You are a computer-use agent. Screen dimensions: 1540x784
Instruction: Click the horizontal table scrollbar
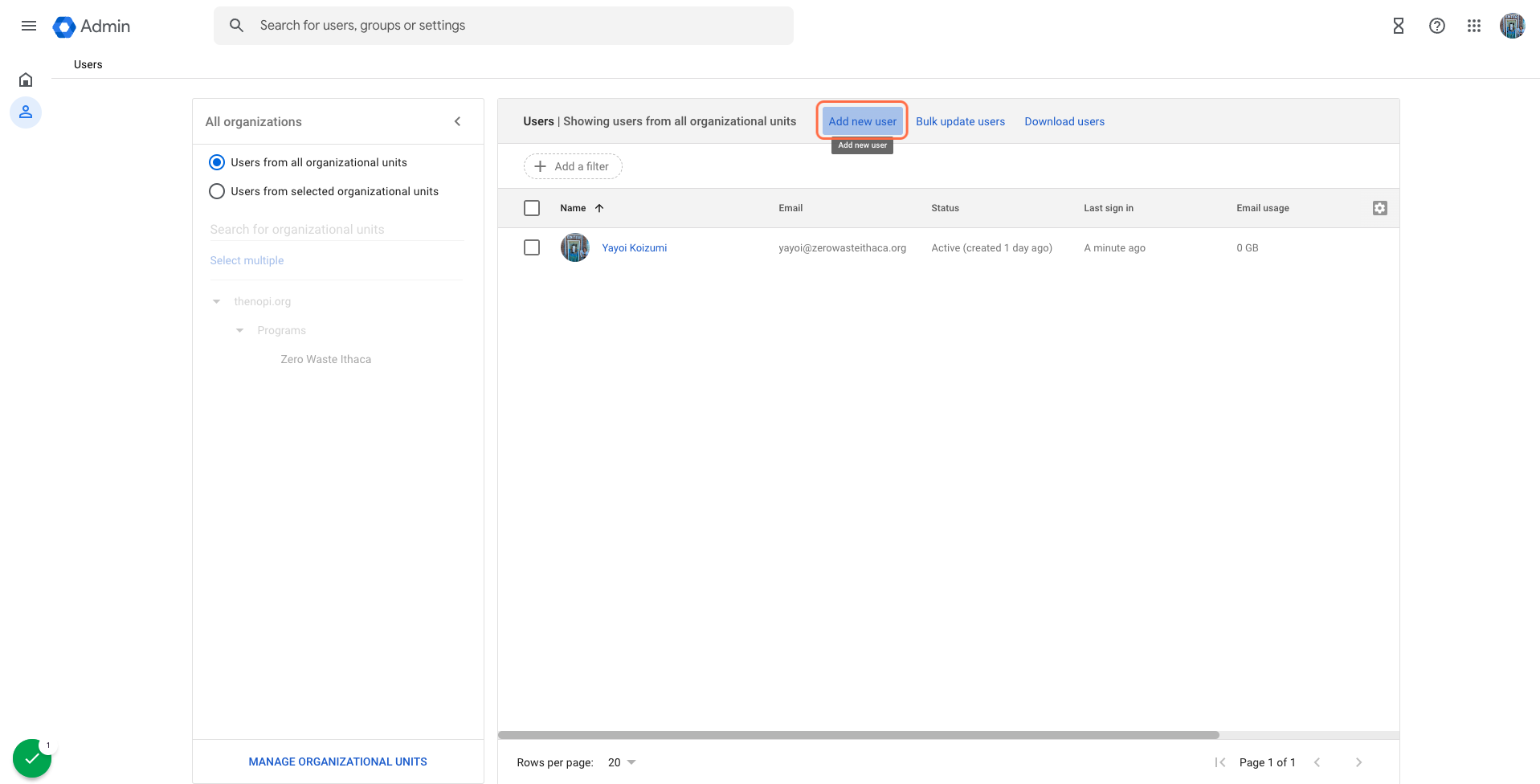point(858,735)
